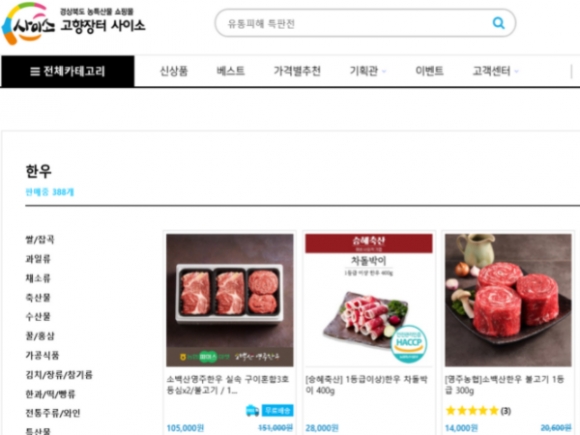This screenshot has height=435, width=580.
Task: Select the 쌀/잡곡 category link
Action: [40, 240]
